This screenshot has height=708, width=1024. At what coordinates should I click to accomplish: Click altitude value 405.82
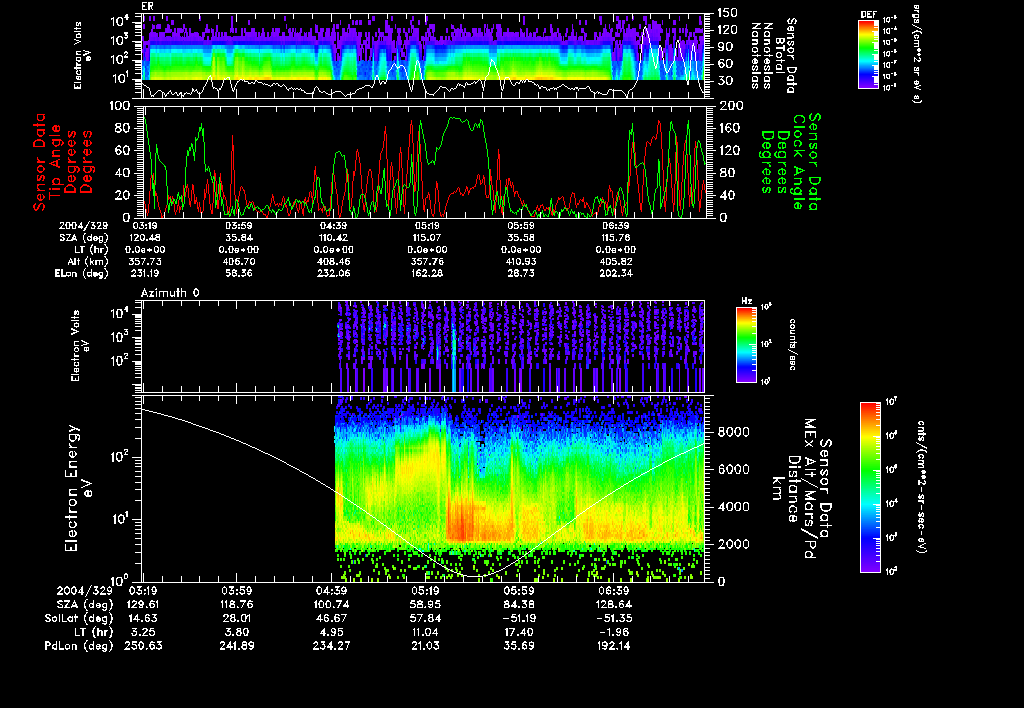615,262
